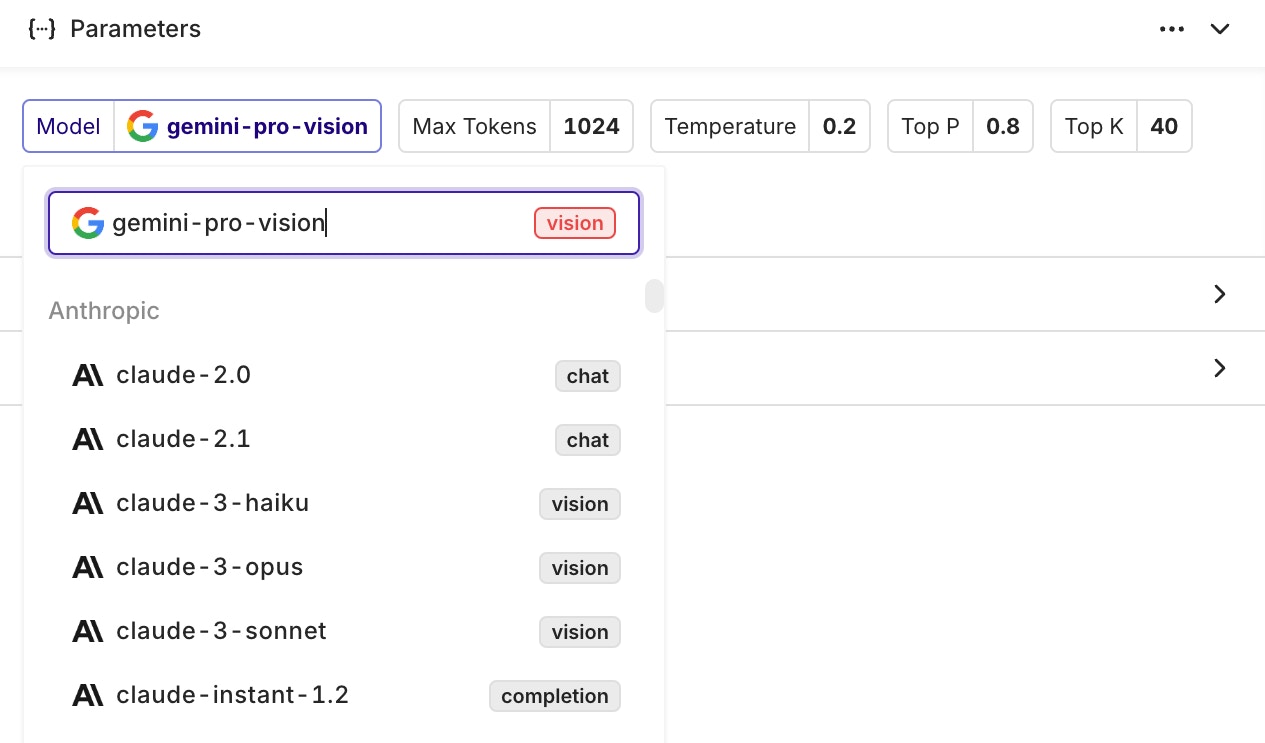Click Anthropic logo beside claude-3-opus
Screen dimensions: 1265x743
[88, 567]
